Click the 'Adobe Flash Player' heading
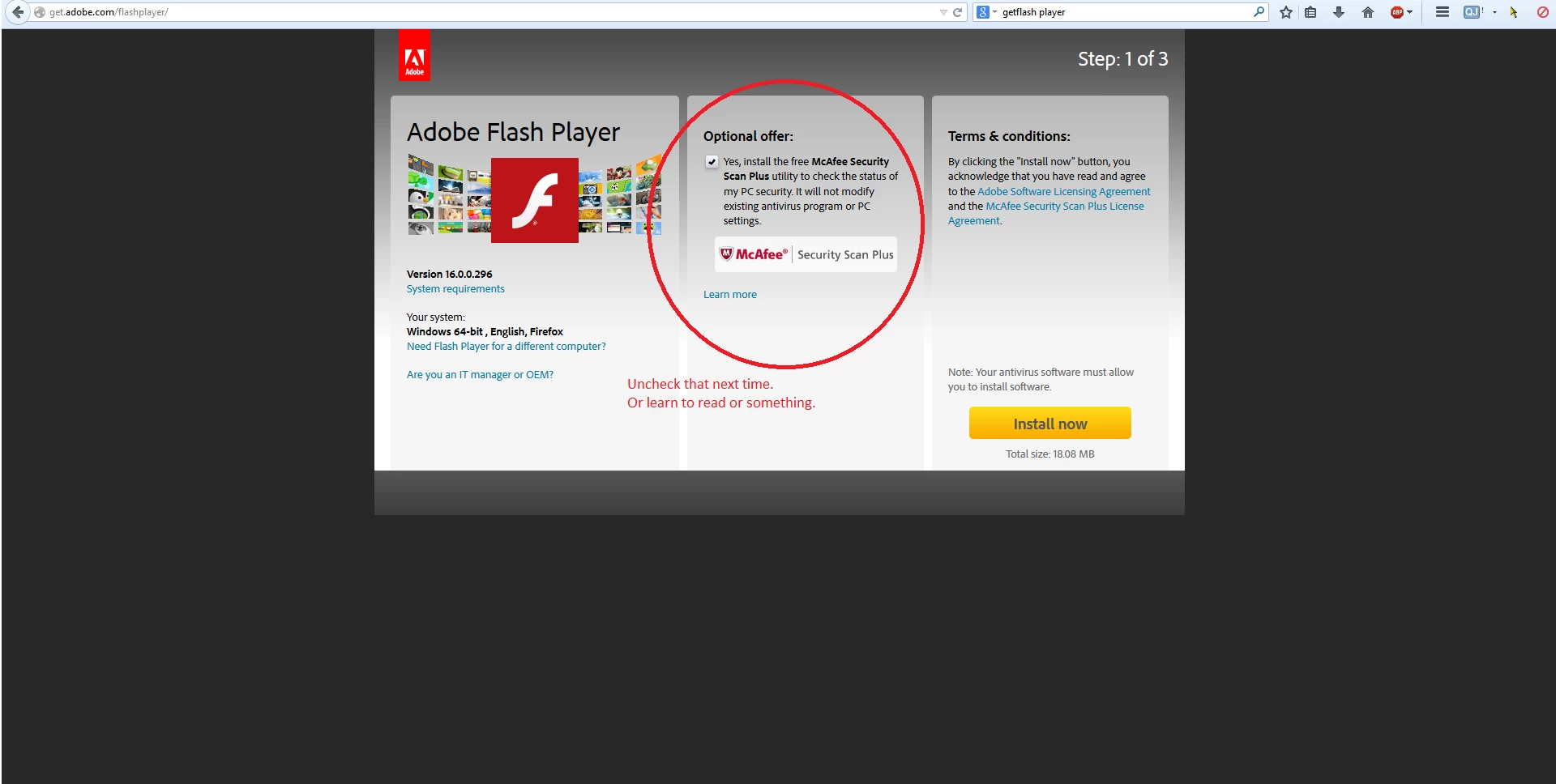 pyautogui.click(x=513, y=132)
